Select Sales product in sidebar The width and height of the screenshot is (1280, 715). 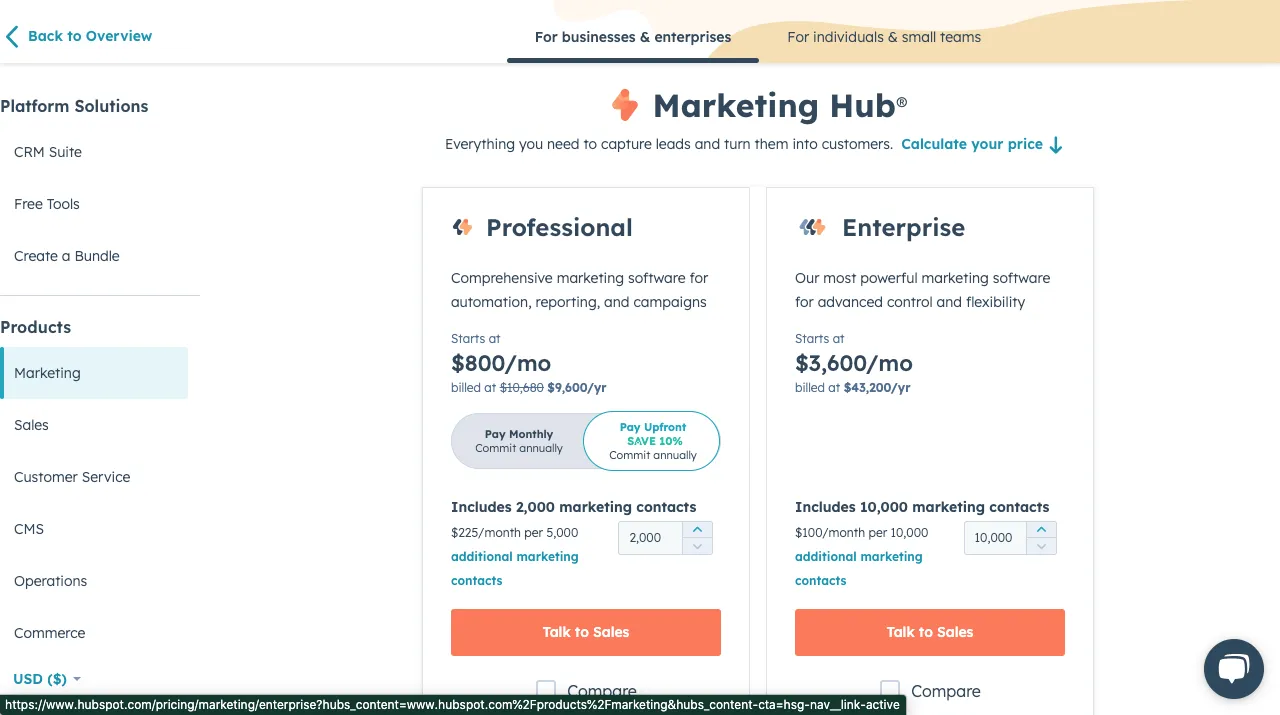point(31,425)
